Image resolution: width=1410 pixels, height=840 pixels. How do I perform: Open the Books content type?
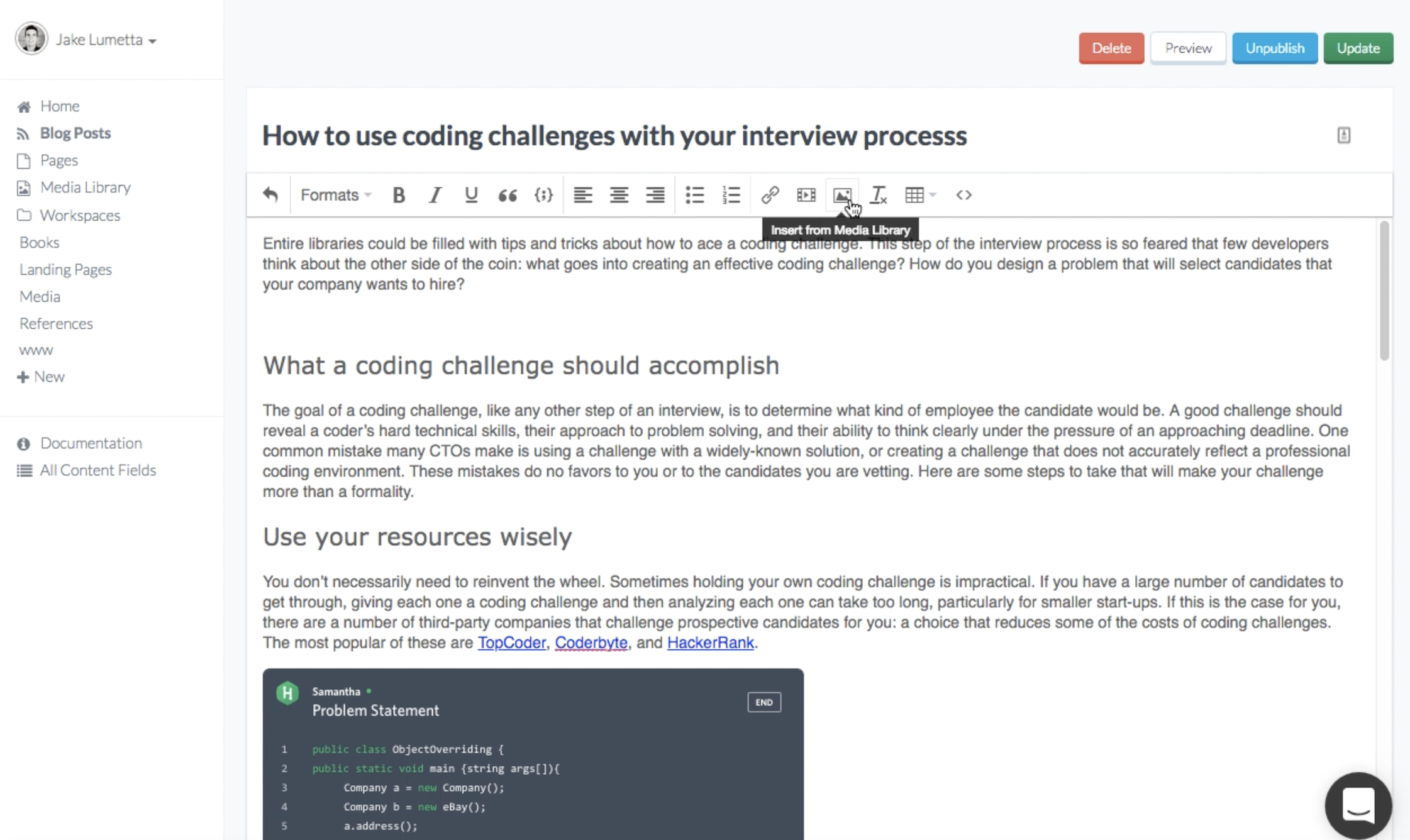click(x=39, y=242)
